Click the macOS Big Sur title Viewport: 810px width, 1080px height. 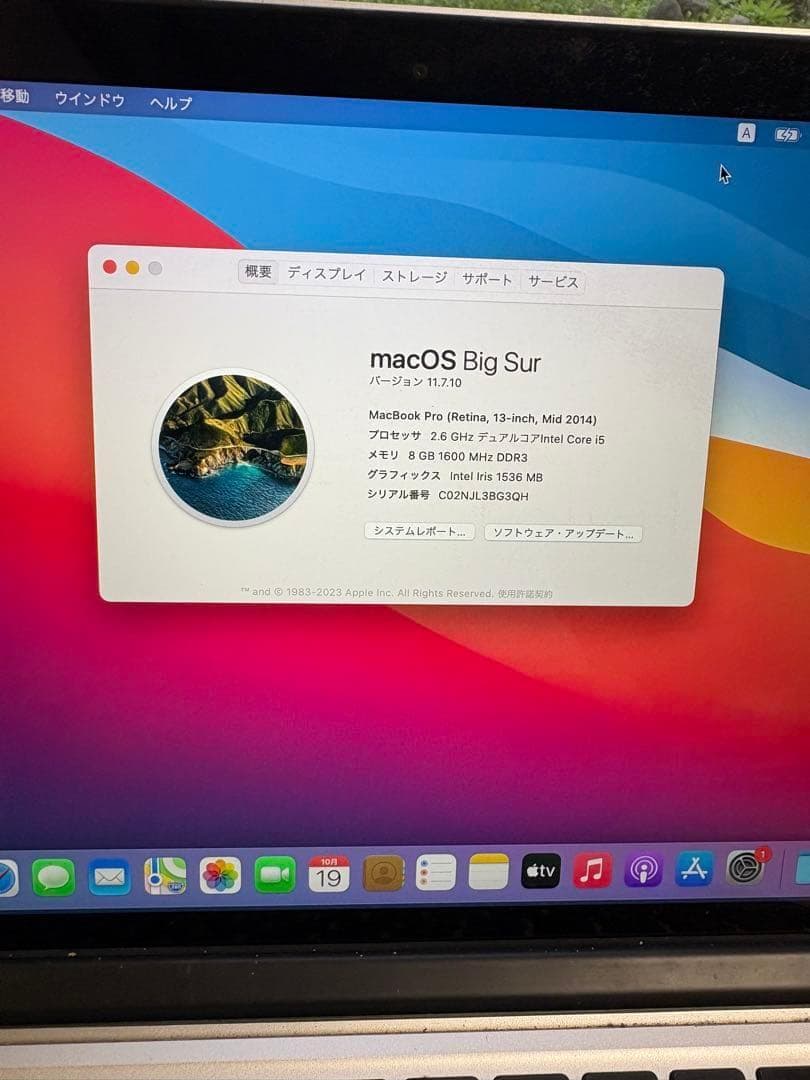click(455, 361)
